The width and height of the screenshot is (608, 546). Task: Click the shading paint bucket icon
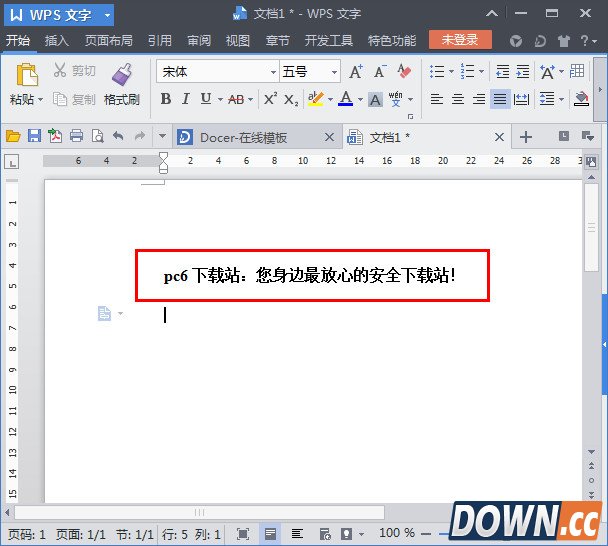(x=581, y=99)
